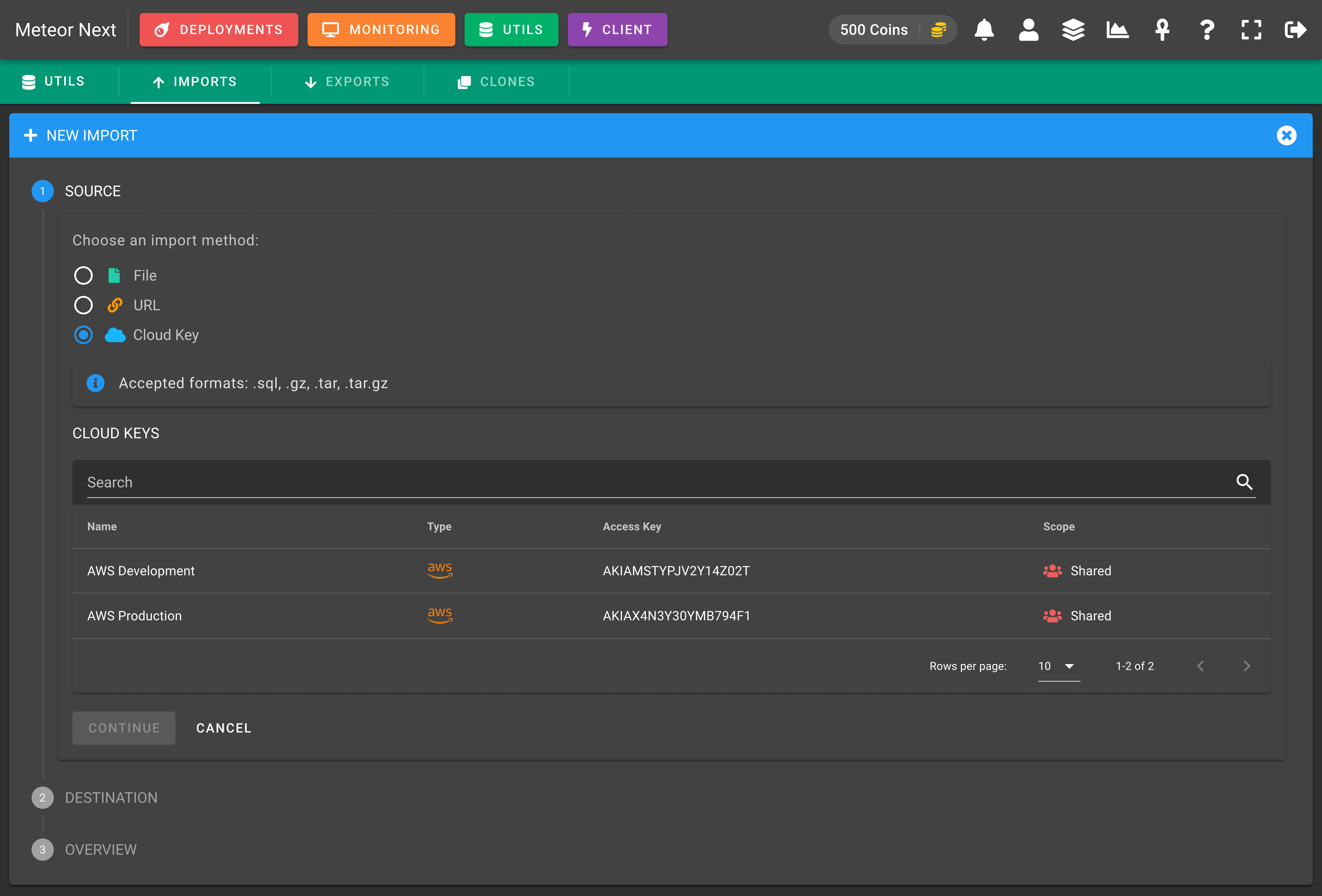Click the layers stack icon in header
The image size is (1322, 896).
click(1073, 30)
